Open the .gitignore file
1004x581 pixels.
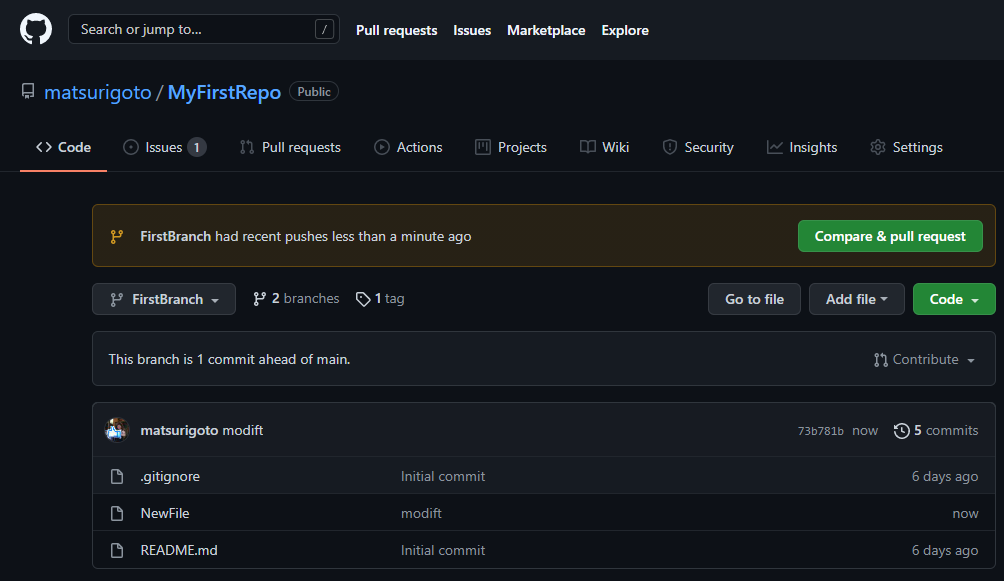click(x=170, y=477)
